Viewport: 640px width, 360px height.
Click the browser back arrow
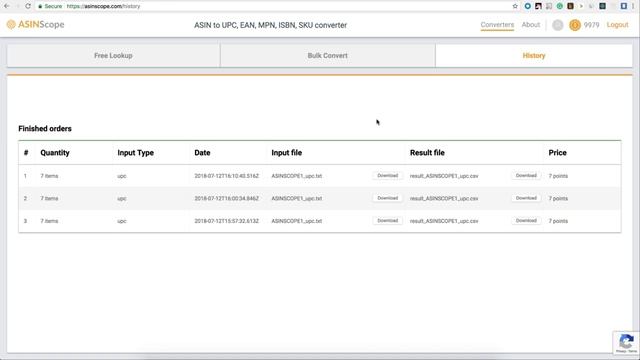[7, 6]
